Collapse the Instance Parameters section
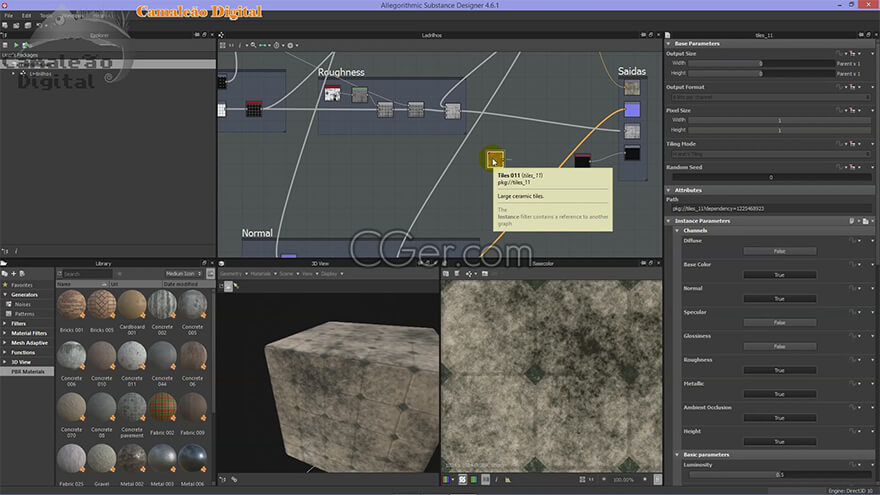This screenshot has width=880, height=495. [x=668, y=221]
